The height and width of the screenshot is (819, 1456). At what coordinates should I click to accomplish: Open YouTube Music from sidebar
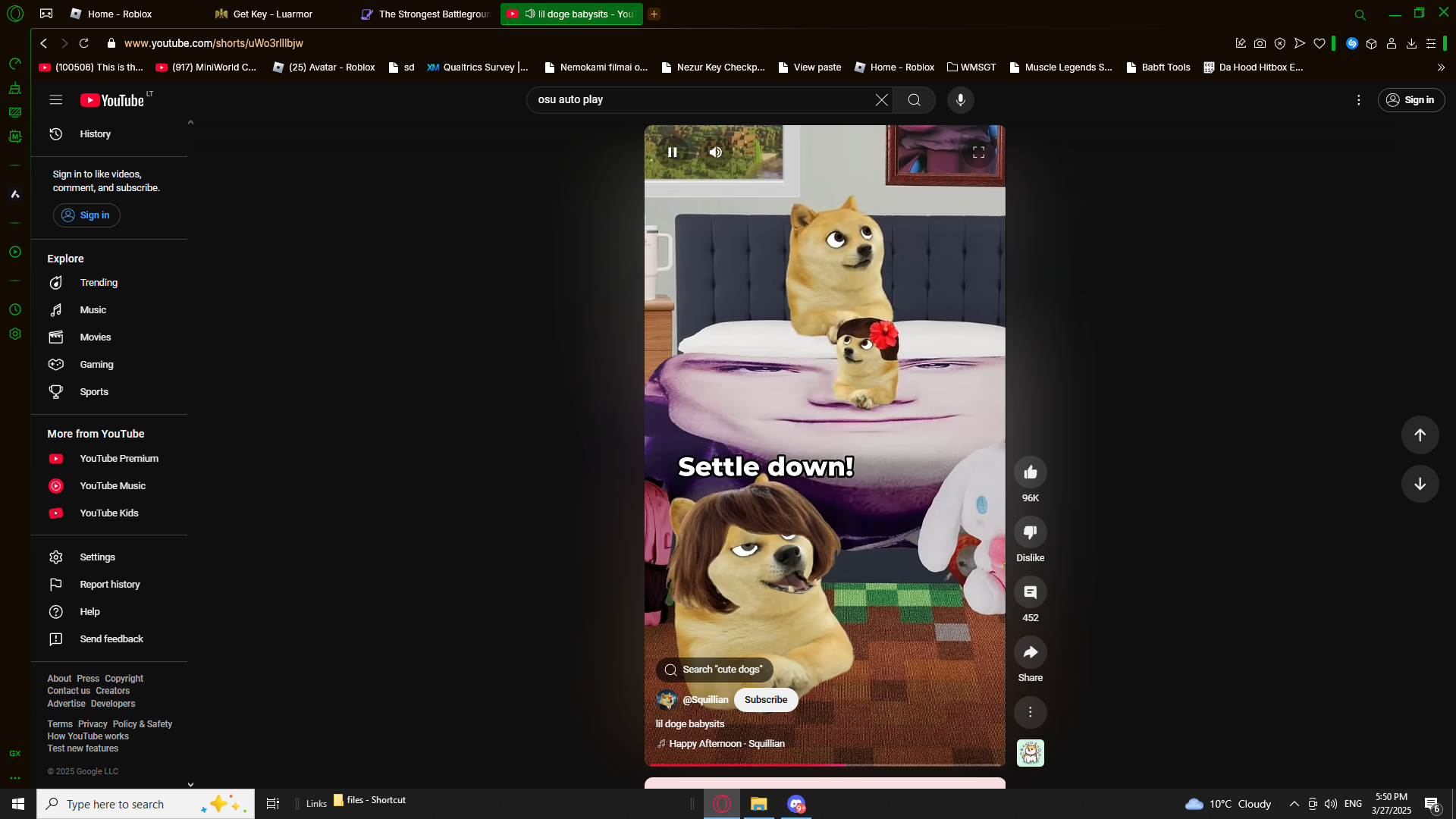109,486
